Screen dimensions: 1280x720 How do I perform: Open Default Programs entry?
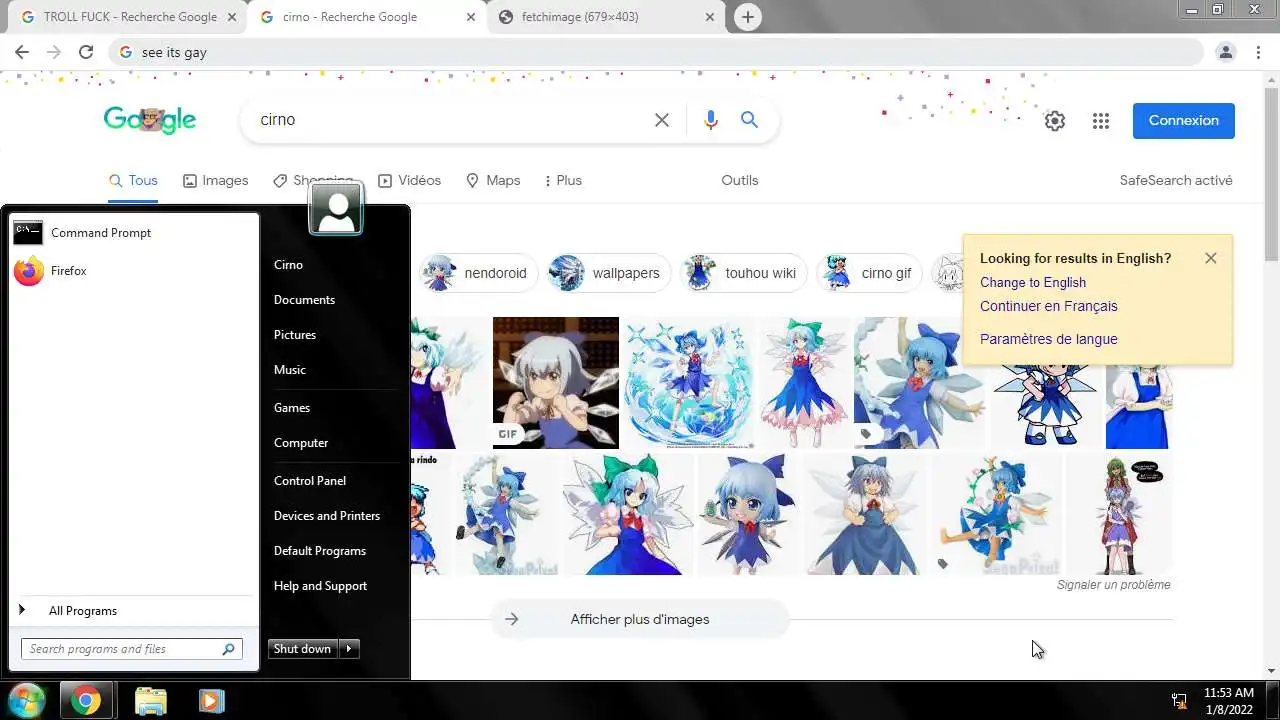click(320, 551)
